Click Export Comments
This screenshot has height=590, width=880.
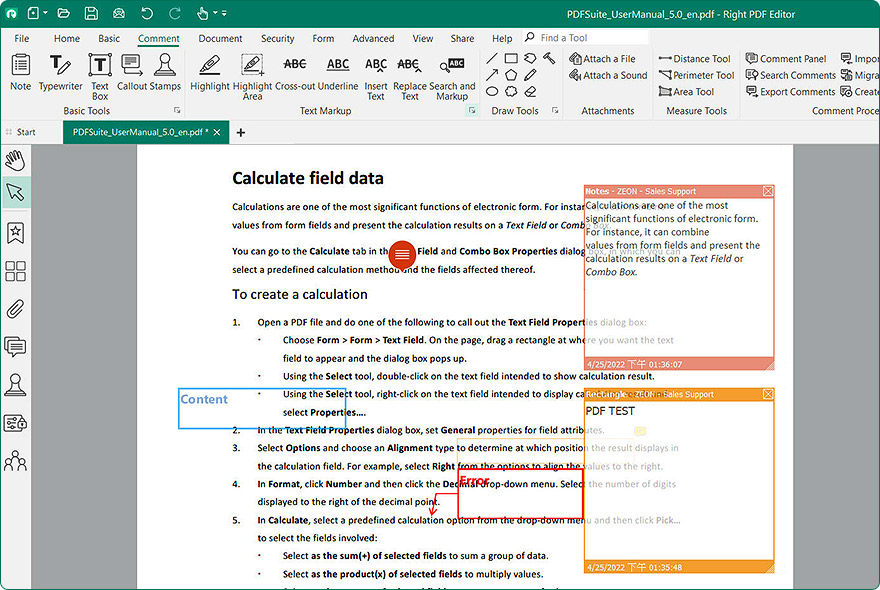click(790, 92)
